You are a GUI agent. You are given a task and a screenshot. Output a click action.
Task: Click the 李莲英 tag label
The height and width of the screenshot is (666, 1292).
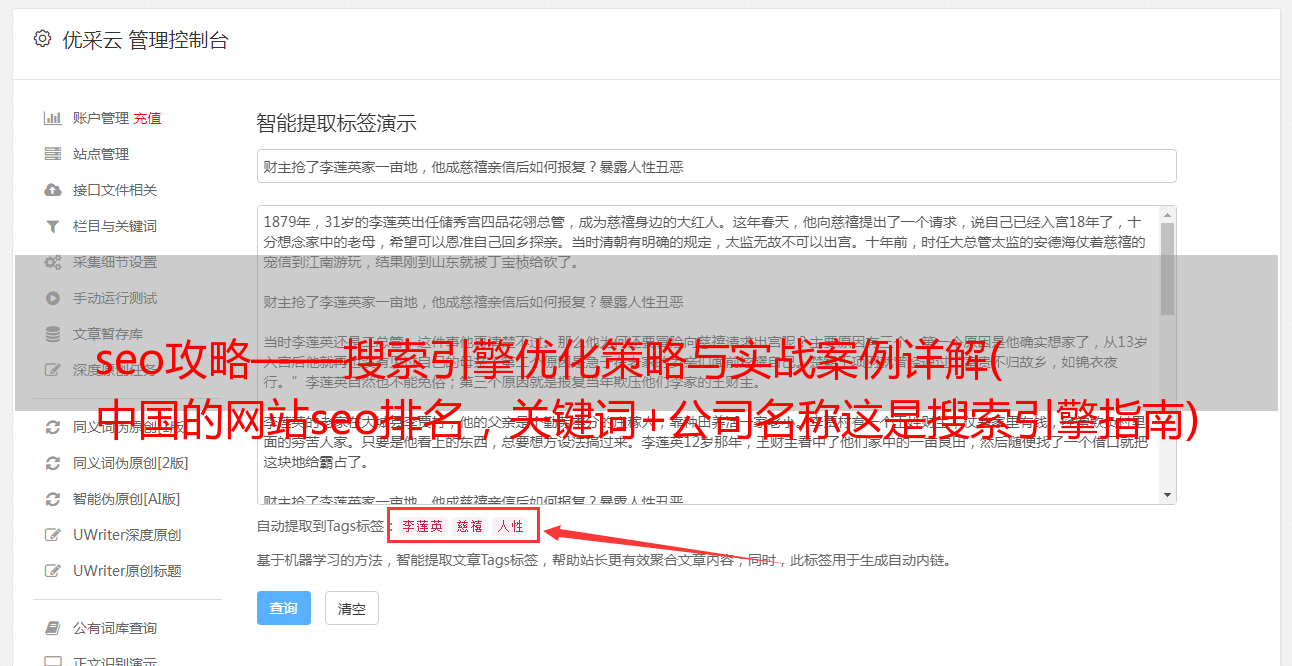(422, 526)
